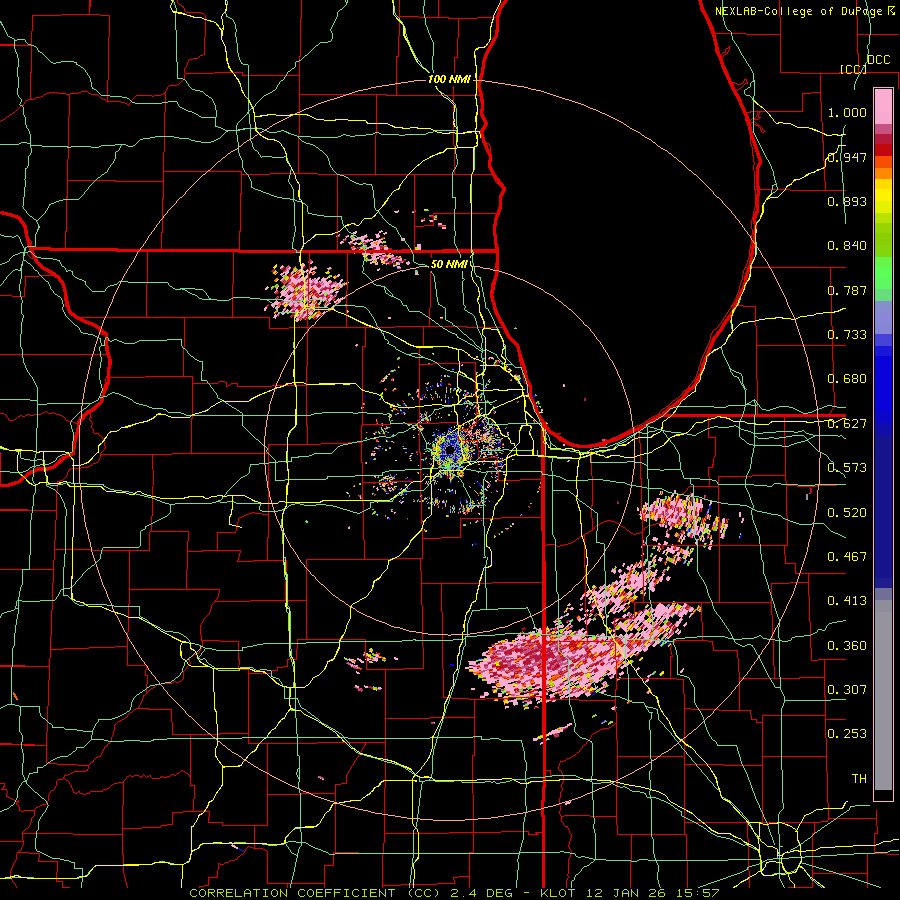Viewport: 900px width, 900px height.
Task: Select the [CC] legend label
Action: [x=853, y=69]
